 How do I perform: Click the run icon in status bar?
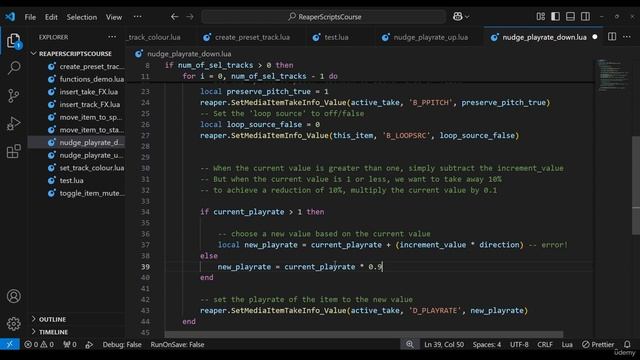click(x=89, y=344)
